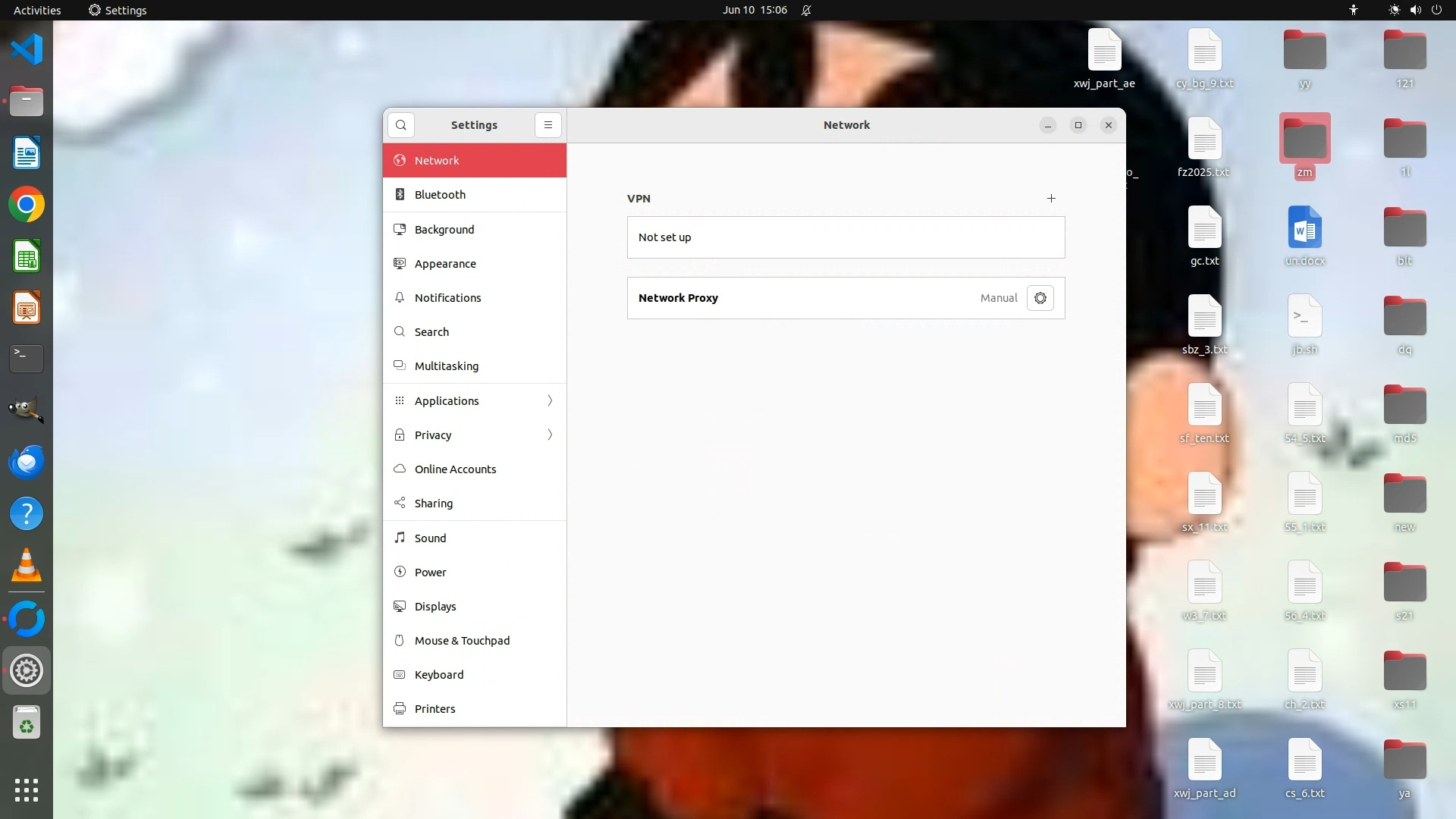Click the Activities button
The height and width of the screenshot is (819, 1456).
pos(37,10)
